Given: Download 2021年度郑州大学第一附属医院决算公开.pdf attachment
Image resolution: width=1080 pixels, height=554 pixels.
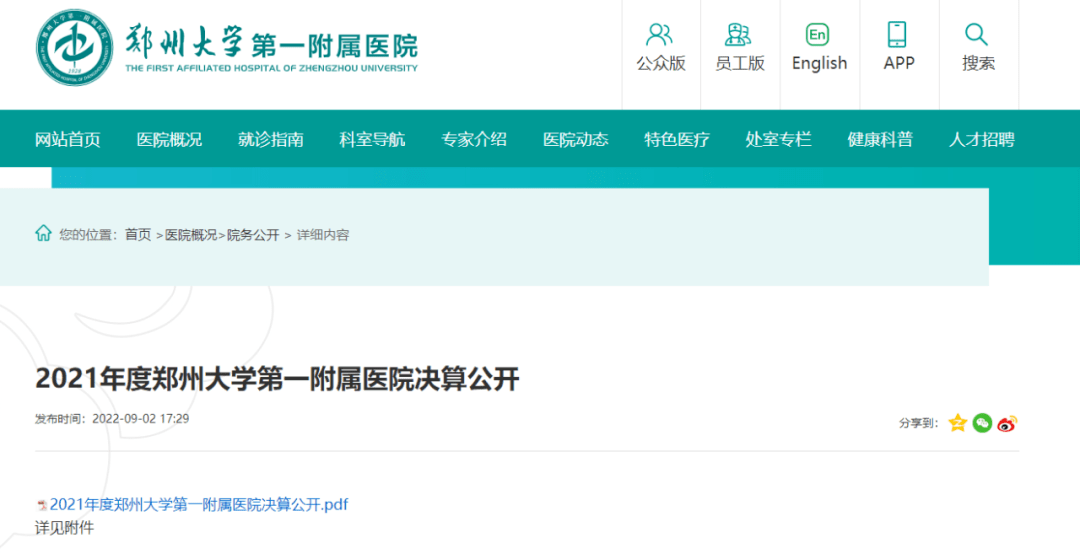Looking at the screenshot, I should tap(199, 504).
